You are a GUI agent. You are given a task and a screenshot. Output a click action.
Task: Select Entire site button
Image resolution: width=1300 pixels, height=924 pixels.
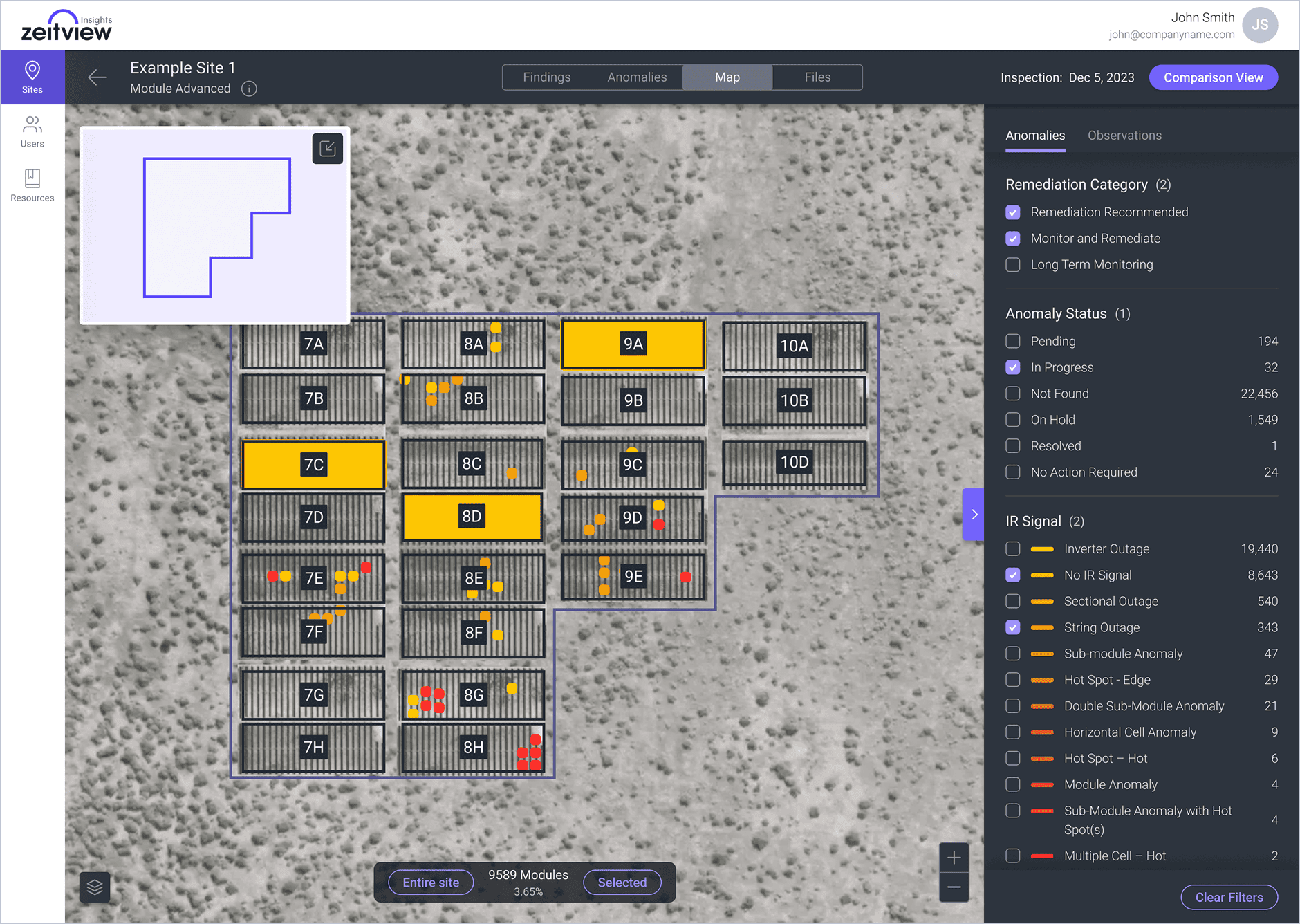click(431, 883)
